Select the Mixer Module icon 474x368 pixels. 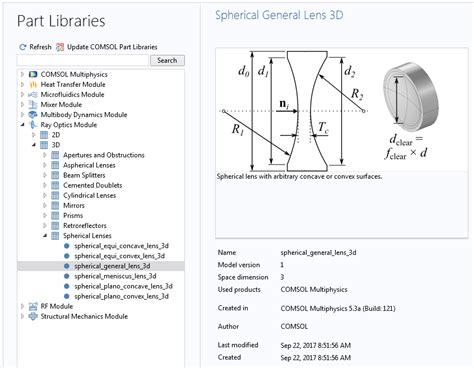pyautogui.click(x=33, y=105)
